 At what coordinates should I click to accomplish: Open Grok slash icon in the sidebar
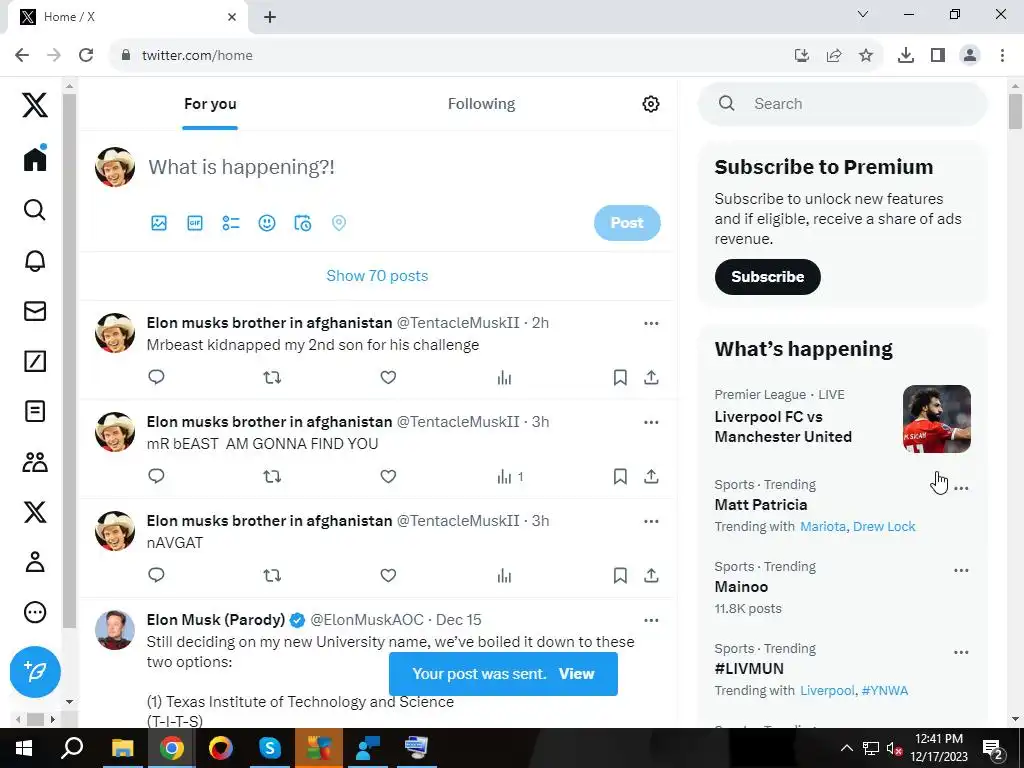coord(35,361)
